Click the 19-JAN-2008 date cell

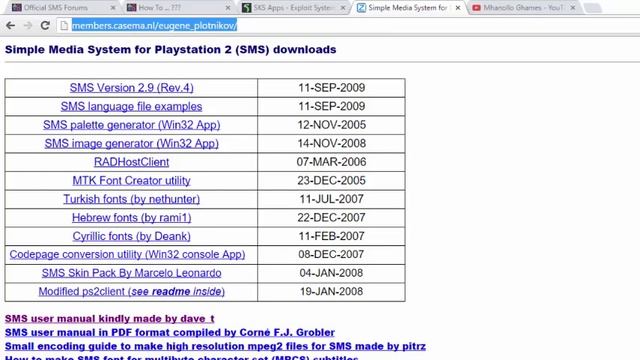[331, 291]
